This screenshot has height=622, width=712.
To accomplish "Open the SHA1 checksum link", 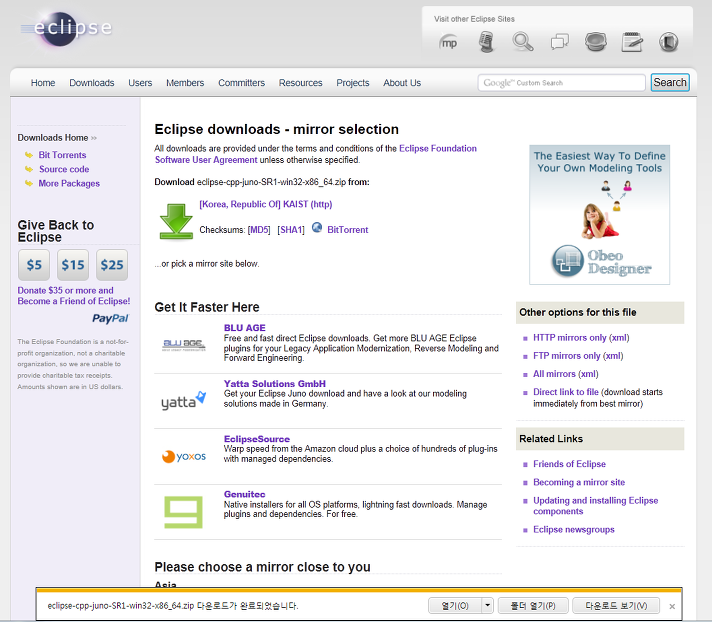I will (291, 230).
